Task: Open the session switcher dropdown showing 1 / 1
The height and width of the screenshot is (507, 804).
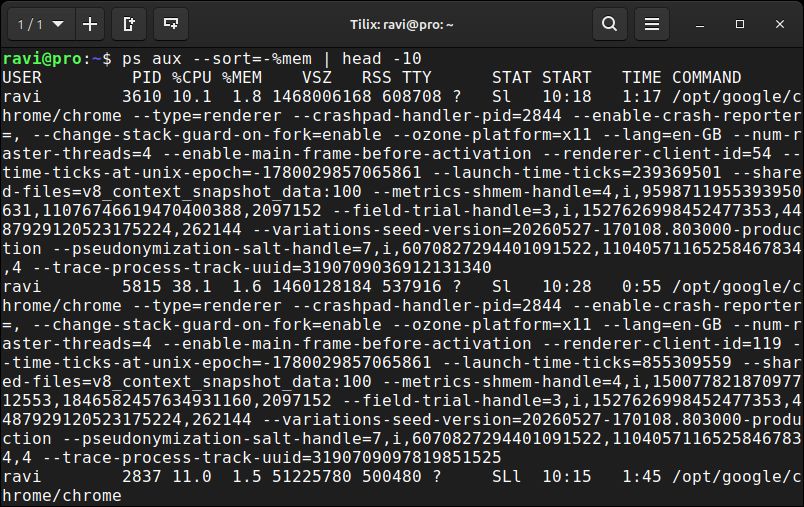Action: (41, 24)
